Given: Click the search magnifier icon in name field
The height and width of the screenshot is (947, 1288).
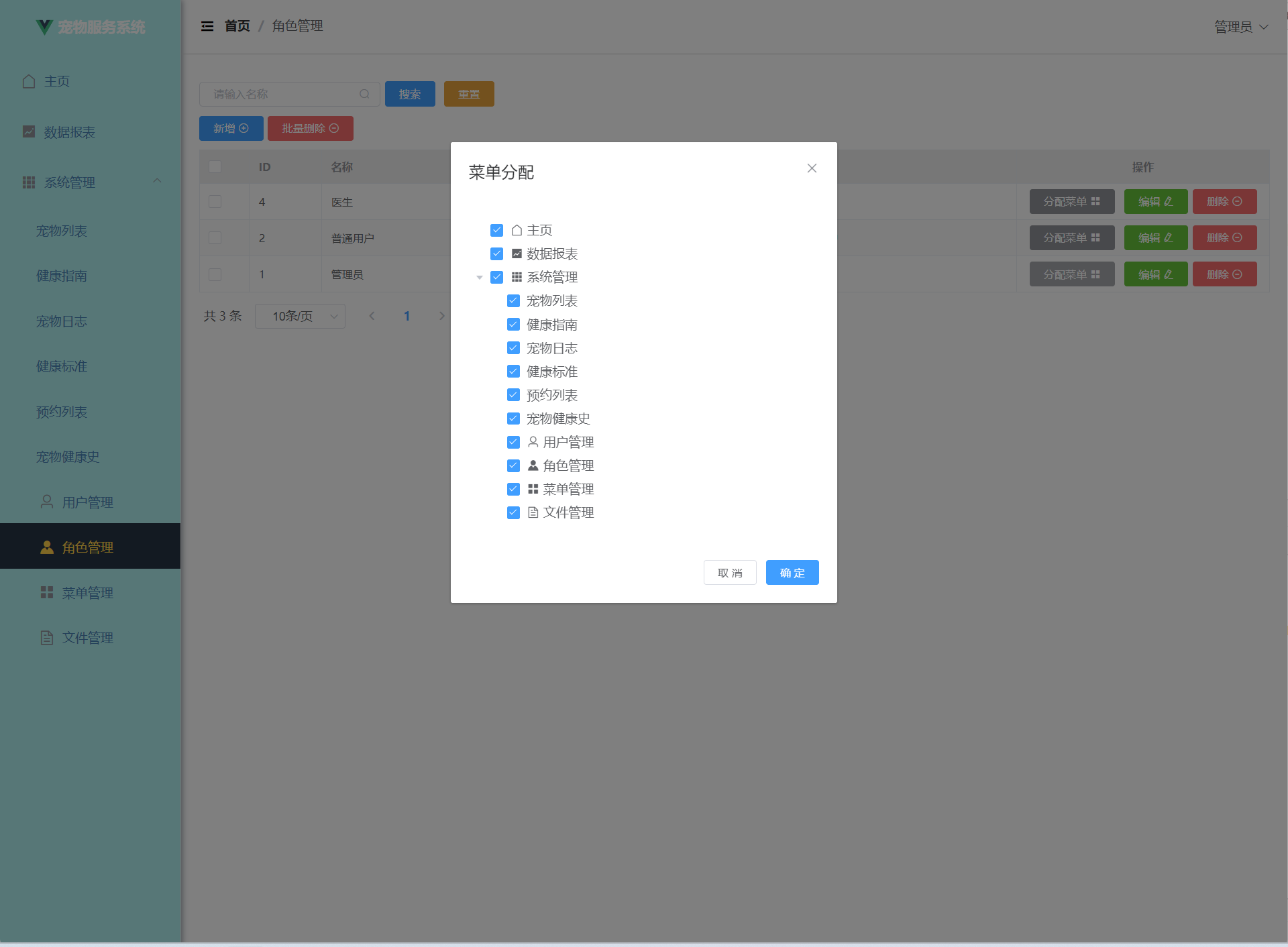Looking at the screenshot, I should (x=364, y=94).
